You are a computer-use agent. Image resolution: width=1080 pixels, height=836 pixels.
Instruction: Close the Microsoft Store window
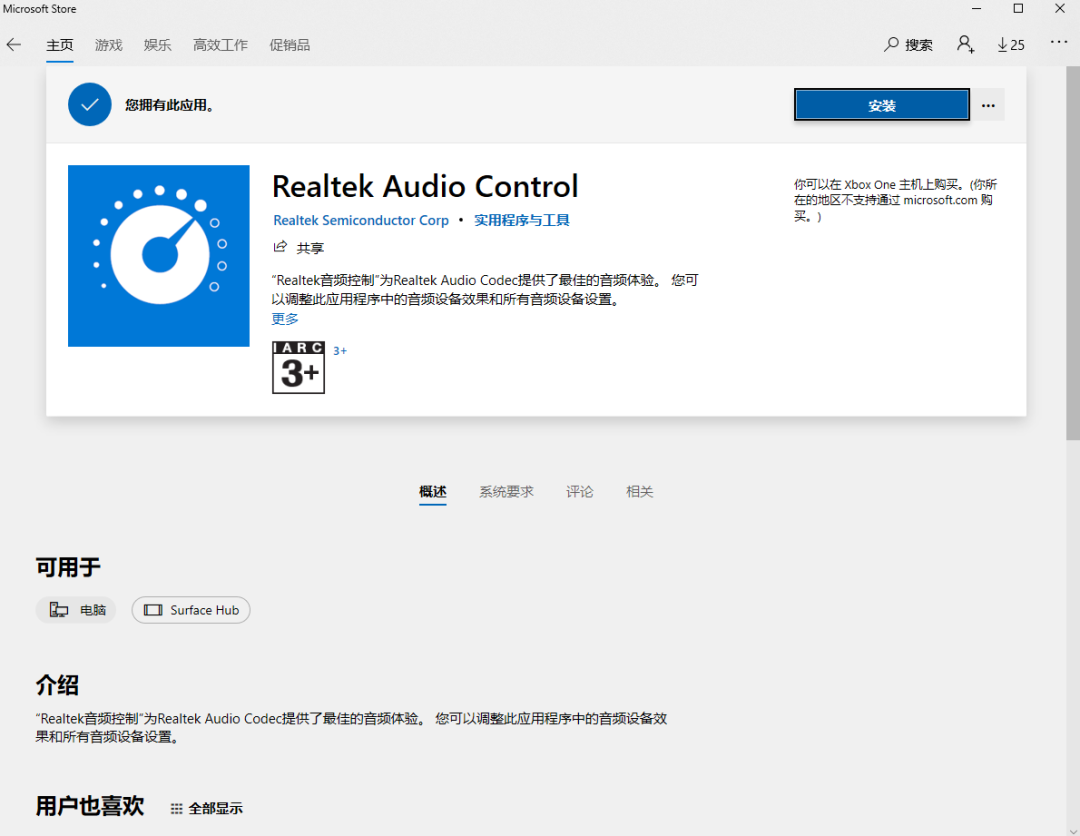[1060, 9]
